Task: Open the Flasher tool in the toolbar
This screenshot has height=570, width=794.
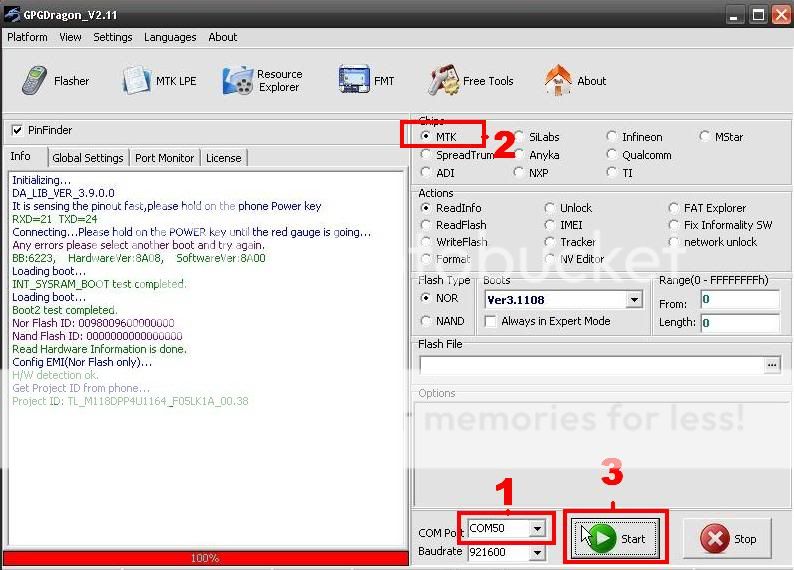Action: click(55, 81)
